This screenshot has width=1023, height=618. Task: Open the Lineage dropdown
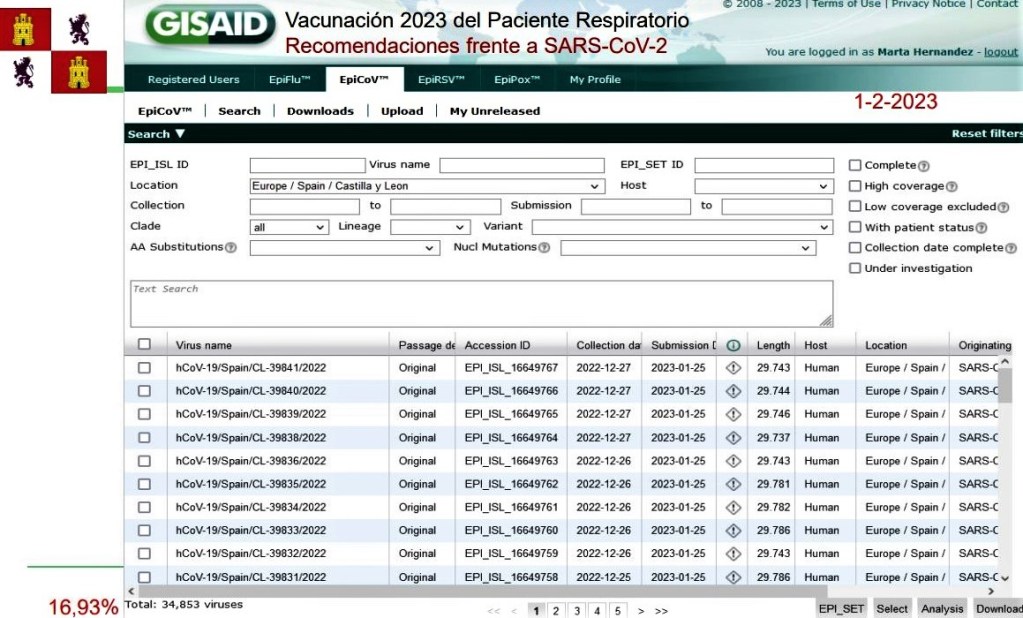point(430,227)
